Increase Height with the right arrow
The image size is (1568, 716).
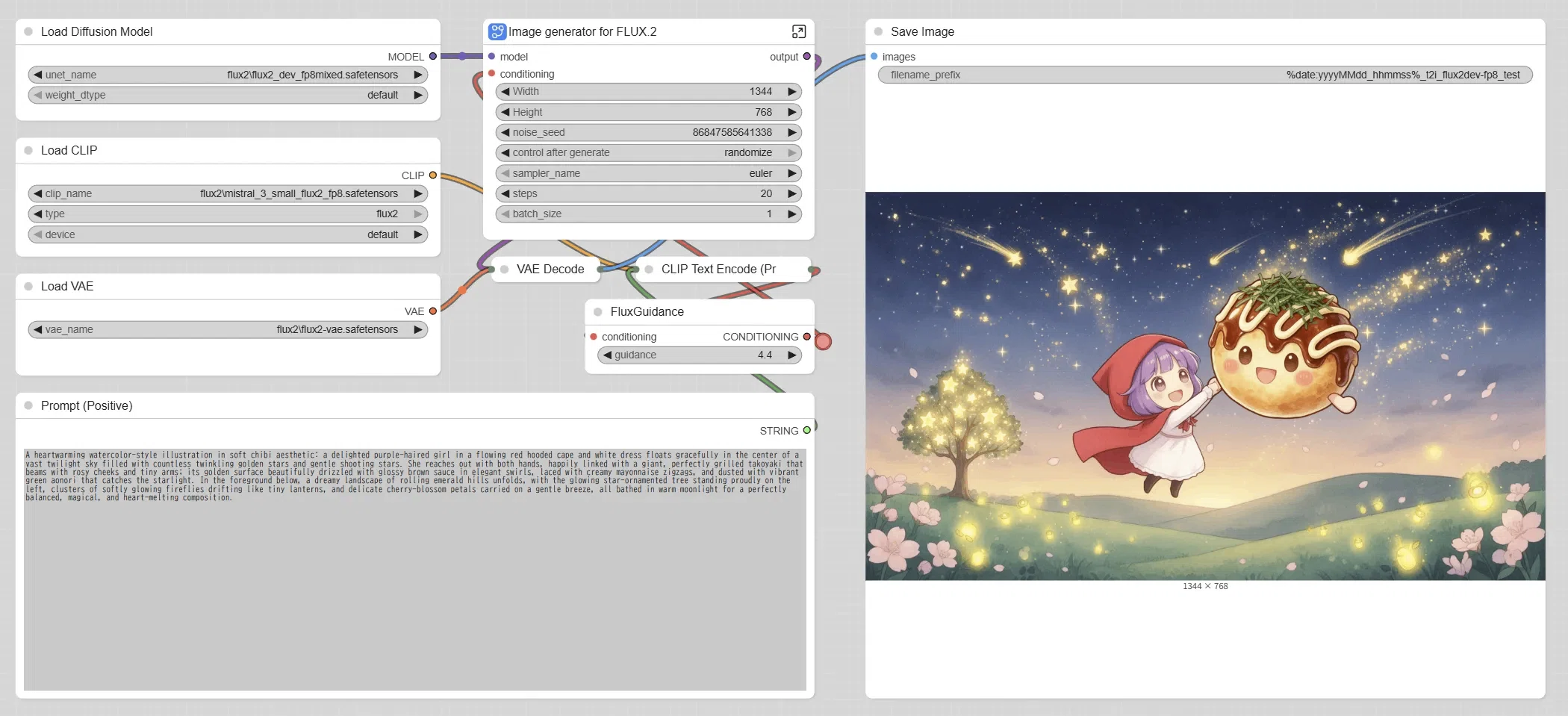pos(792,112)
